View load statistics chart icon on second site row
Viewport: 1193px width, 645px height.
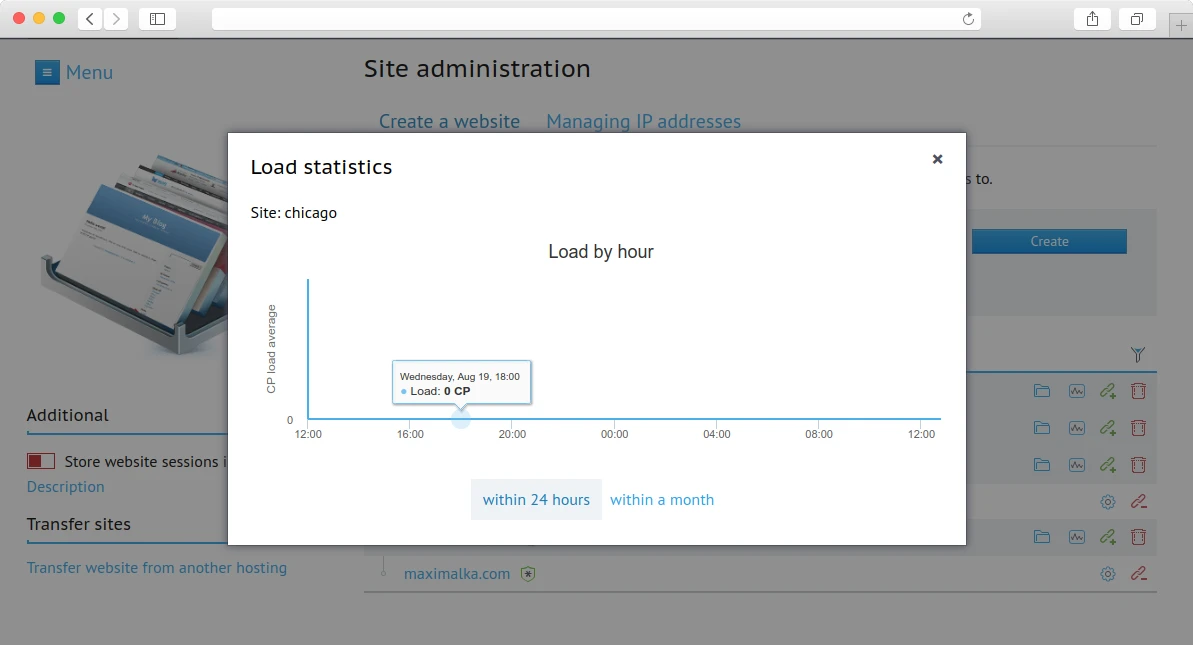pyautogui.click(x=1077, y=427)
